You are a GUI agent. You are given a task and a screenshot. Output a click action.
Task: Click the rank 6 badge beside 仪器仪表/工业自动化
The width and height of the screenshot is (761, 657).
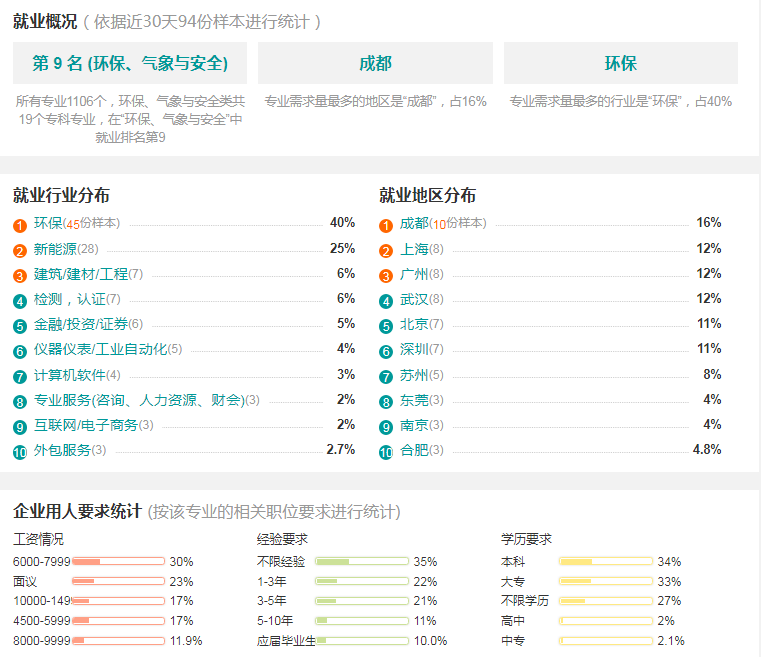(x=19, y=351)
